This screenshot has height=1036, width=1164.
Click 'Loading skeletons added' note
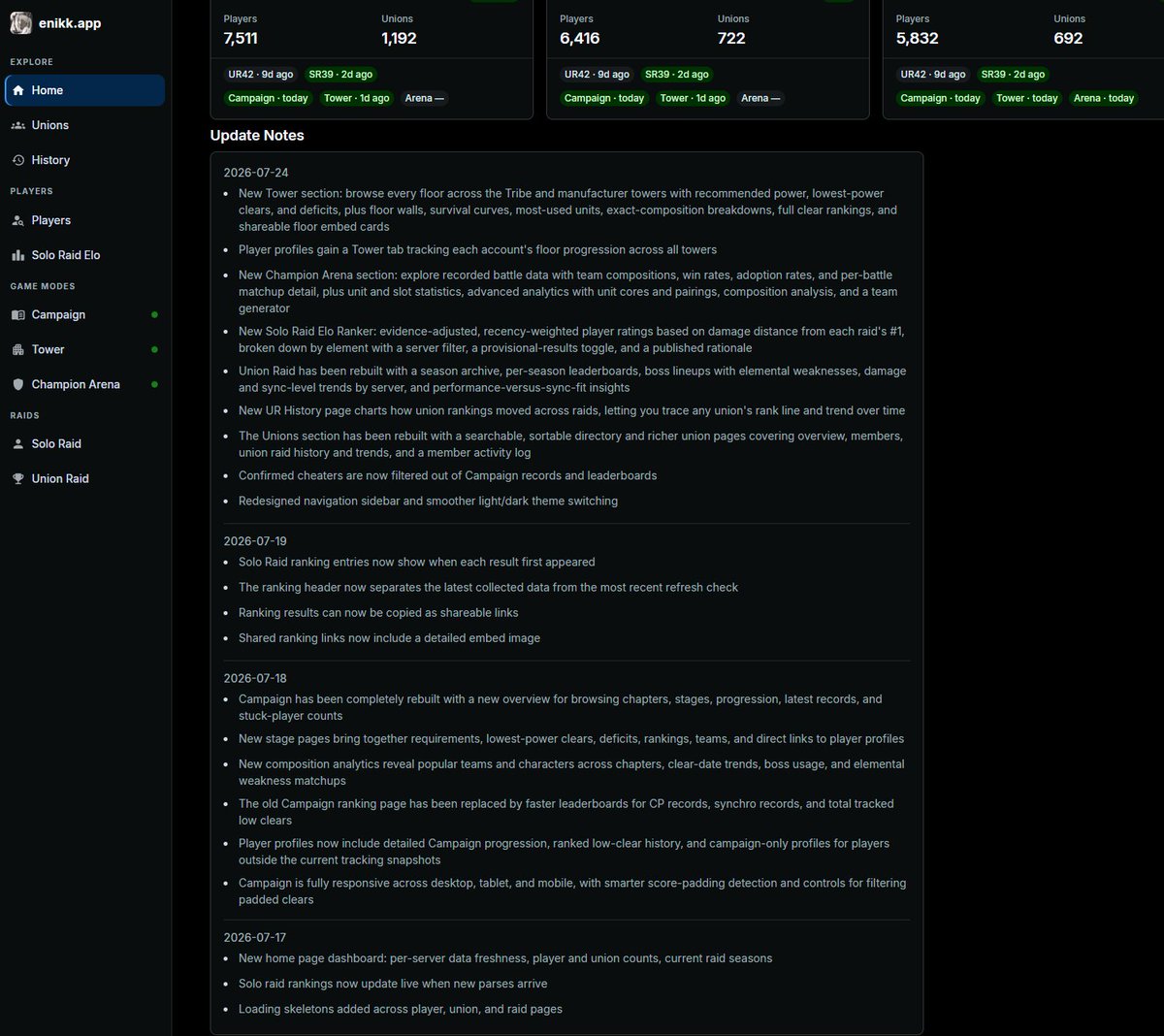tap(401, 1009)
